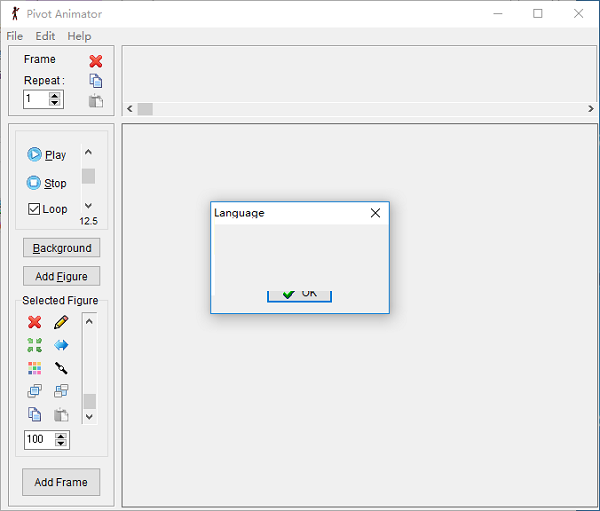Click the speed scrollbar thumb
This screenshot has width=600, height=511.
click(88, 176)
